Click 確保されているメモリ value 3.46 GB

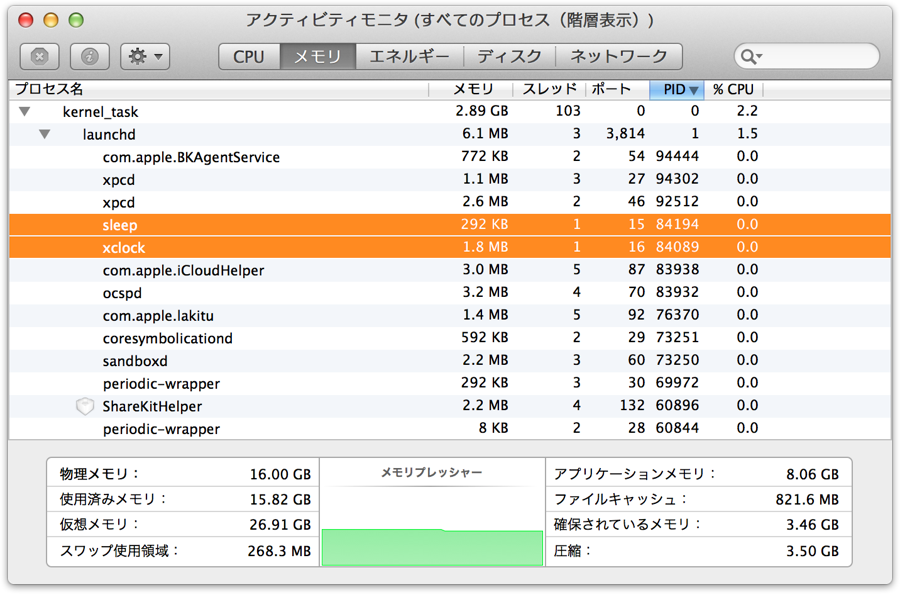click(813, 525)
